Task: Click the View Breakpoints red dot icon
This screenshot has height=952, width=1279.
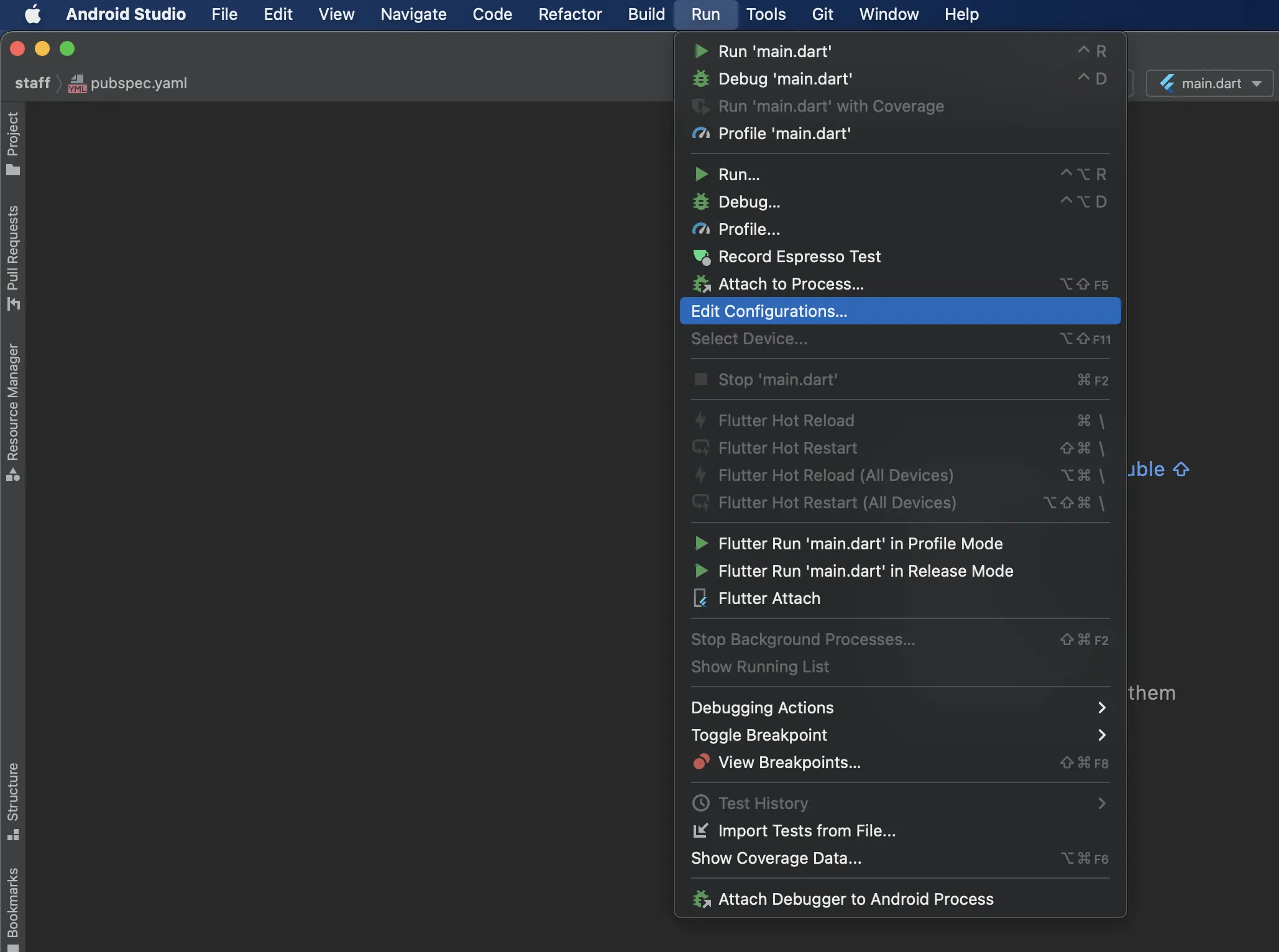Action: [701, 762]
